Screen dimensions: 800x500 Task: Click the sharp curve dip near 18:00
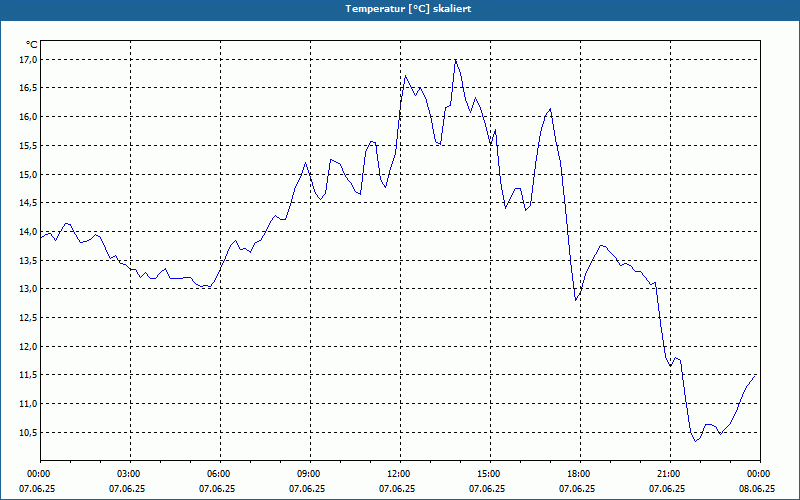576,300
